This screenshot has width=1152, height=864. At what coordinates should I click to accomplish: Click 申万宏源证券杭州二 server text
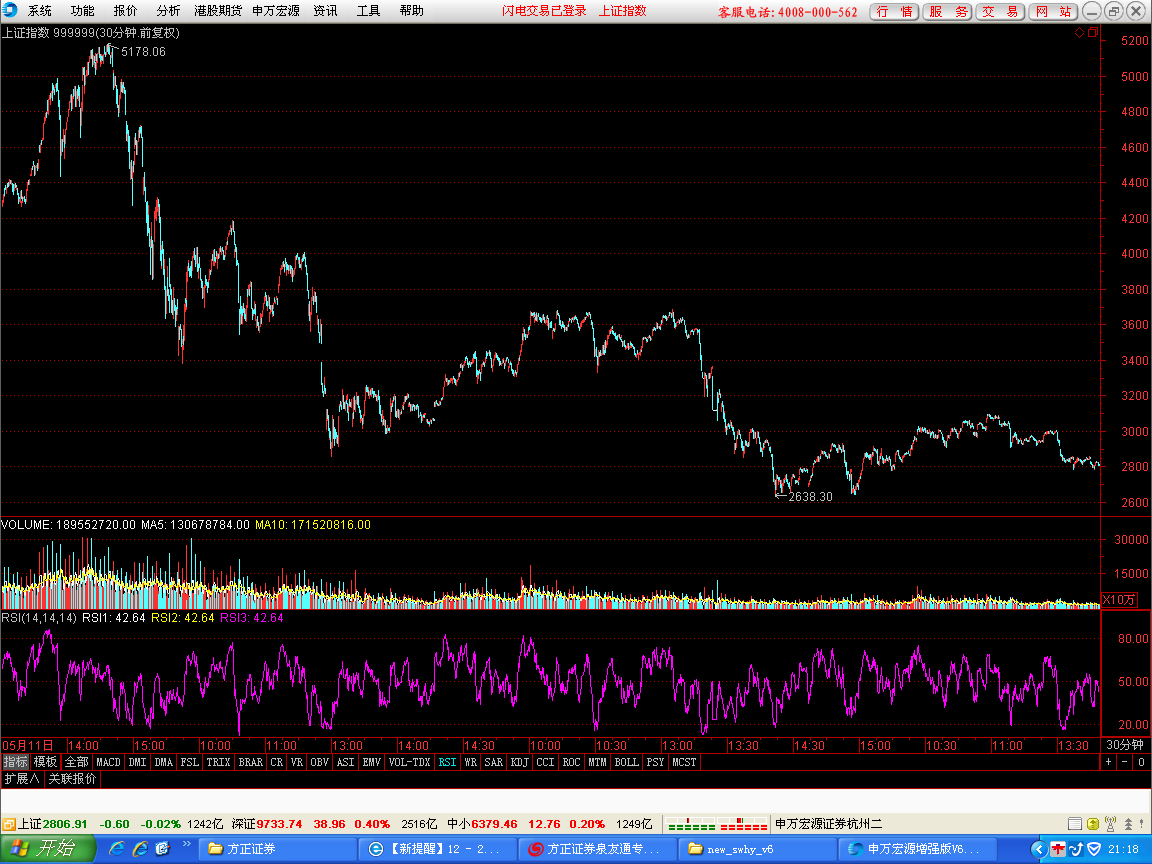829,824
